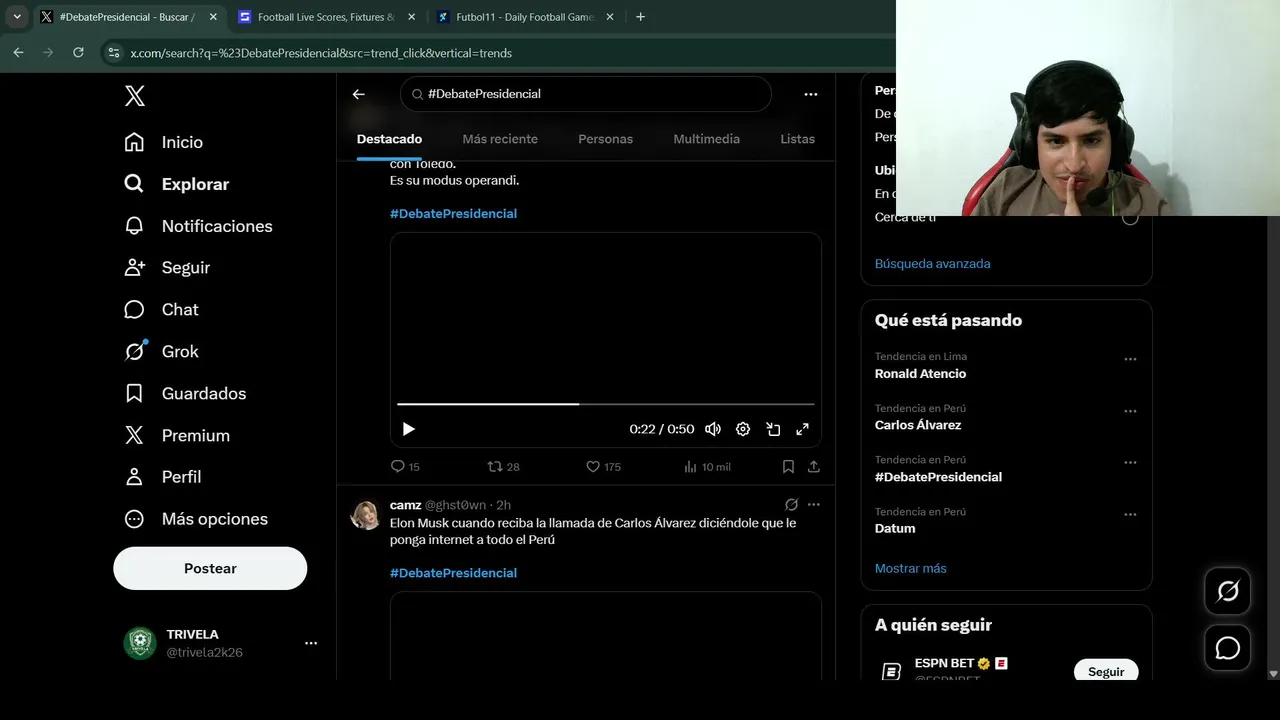Screen dimensions: 1280x720
Task: Click #DebatePresidencial hashtag above the video
Action: coord(453,214)
